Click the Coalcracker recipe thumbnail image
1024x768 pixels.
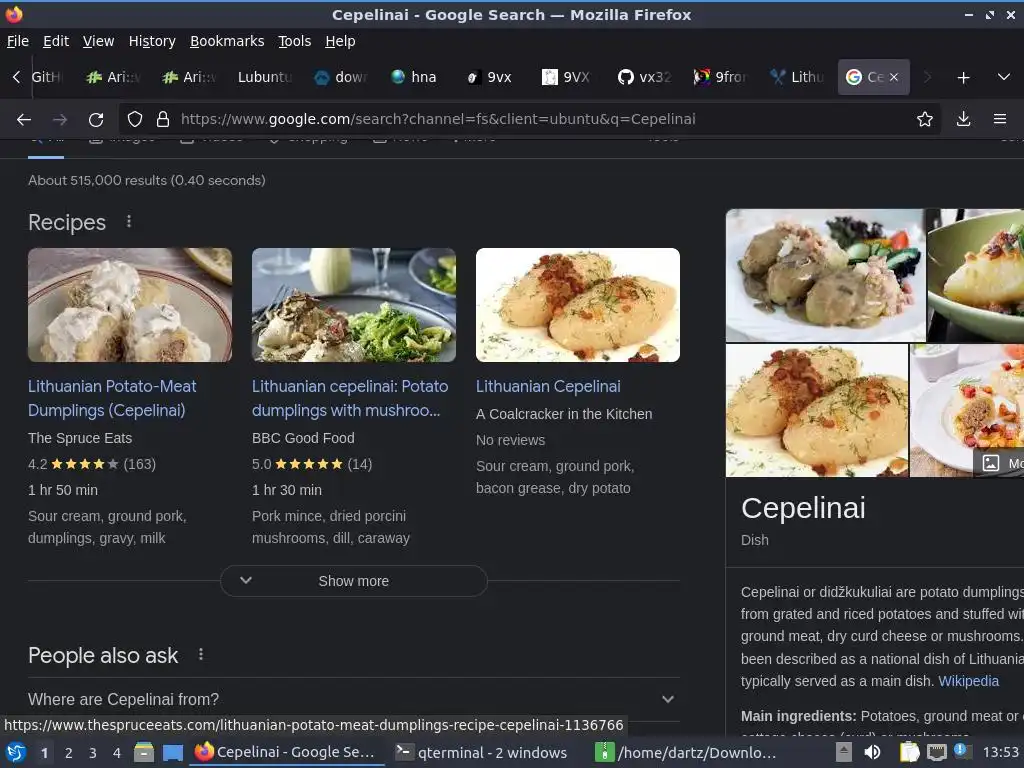578,304
